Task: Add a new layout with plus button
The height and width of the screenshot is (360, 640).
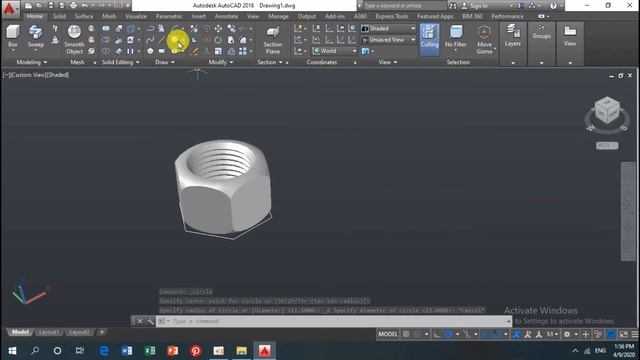Action: 102,332
